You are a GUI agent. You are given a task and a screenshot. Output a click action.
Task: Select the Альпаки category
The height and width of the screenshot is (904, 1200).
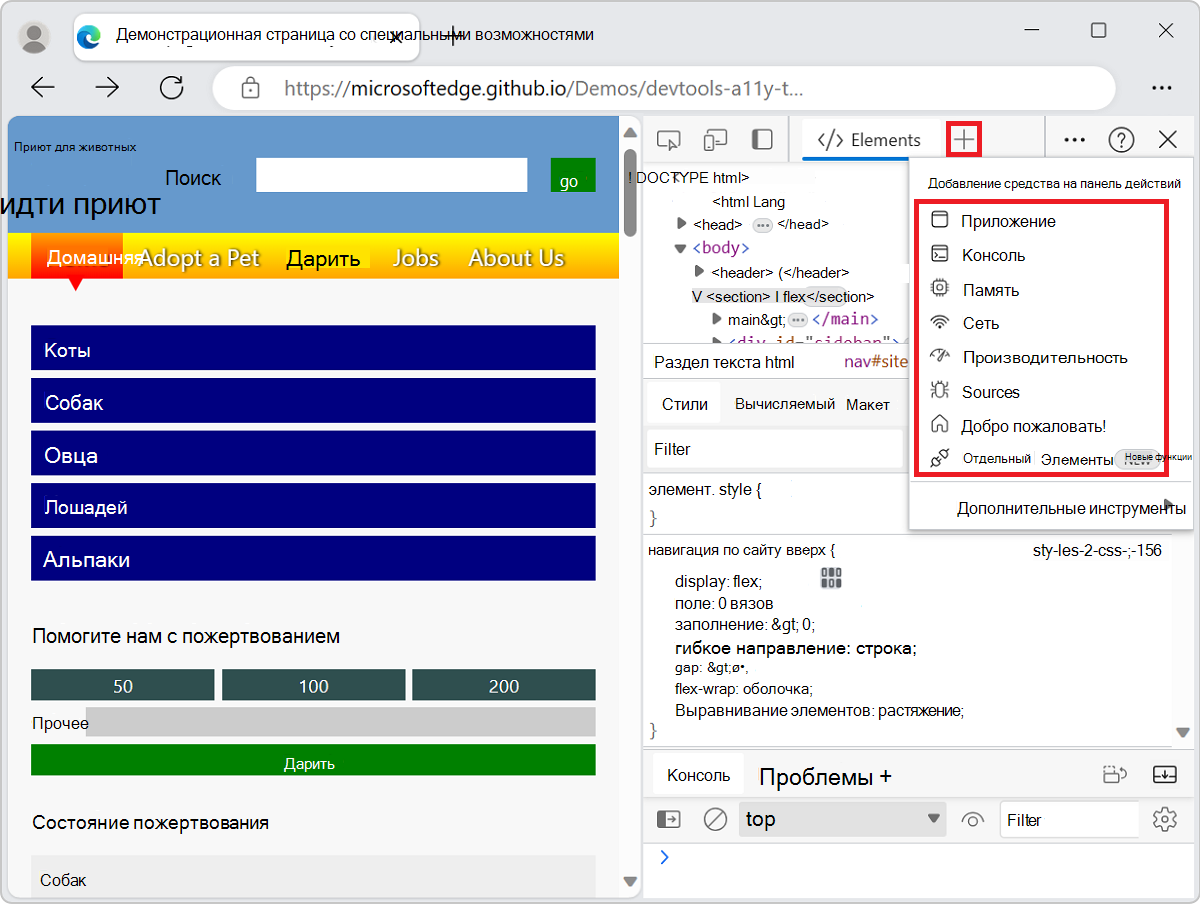point(313,558)
